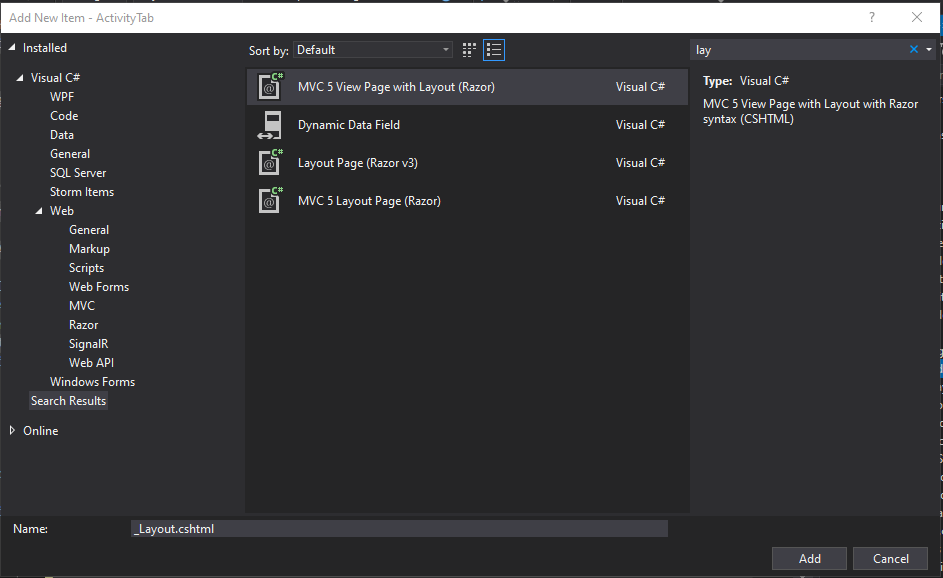Screen dimensions: 943x578
Task: Clear the search box with the X icon
Action: (x=914, y=49)
